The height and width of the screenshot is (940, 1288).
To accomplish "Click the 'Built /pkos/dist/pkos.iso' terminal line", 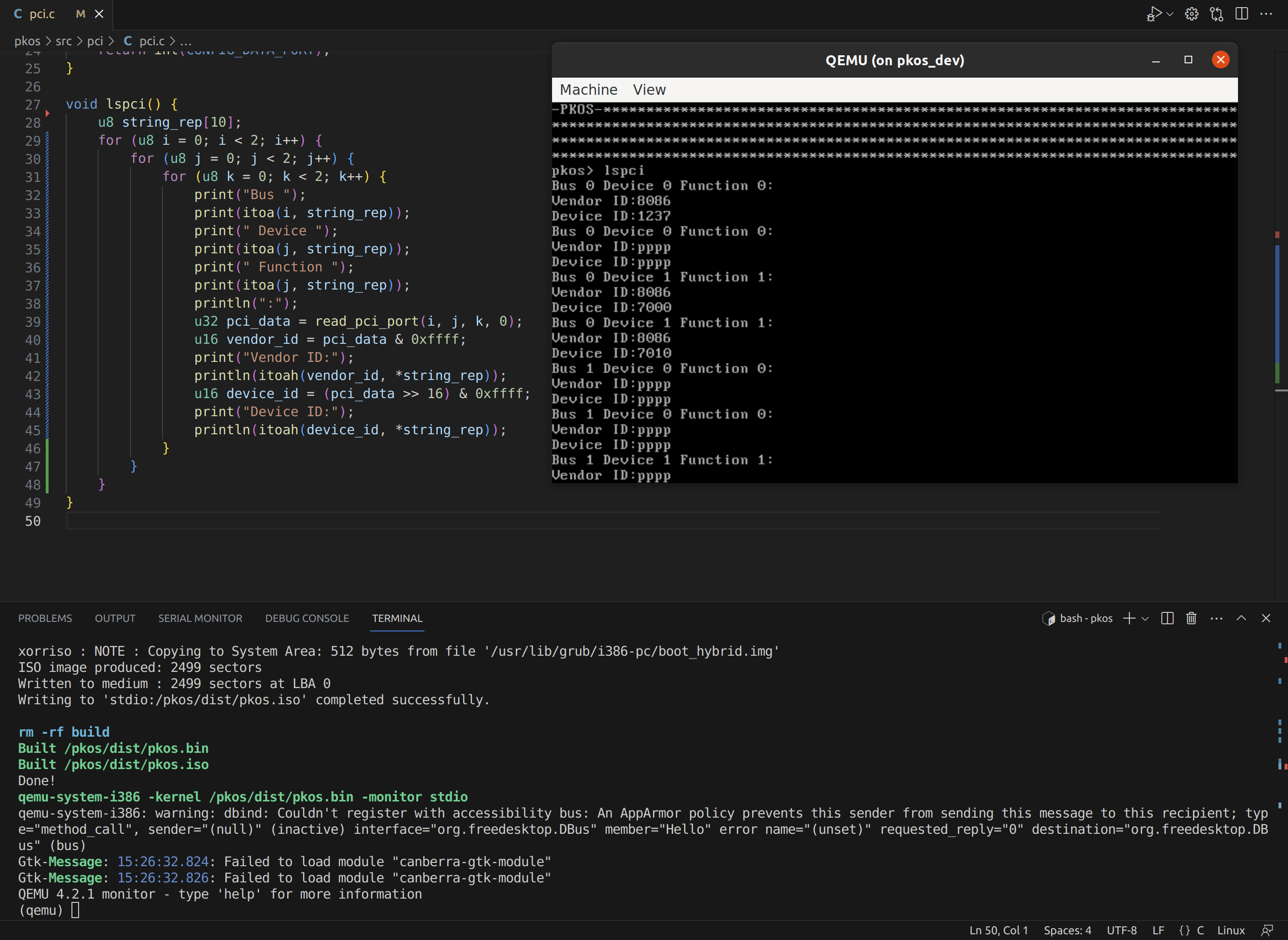I will coord(113,765).
